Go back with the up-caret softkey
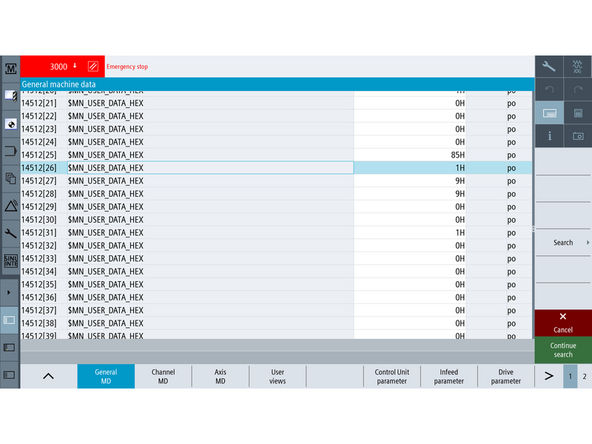 tap(49, 376)
